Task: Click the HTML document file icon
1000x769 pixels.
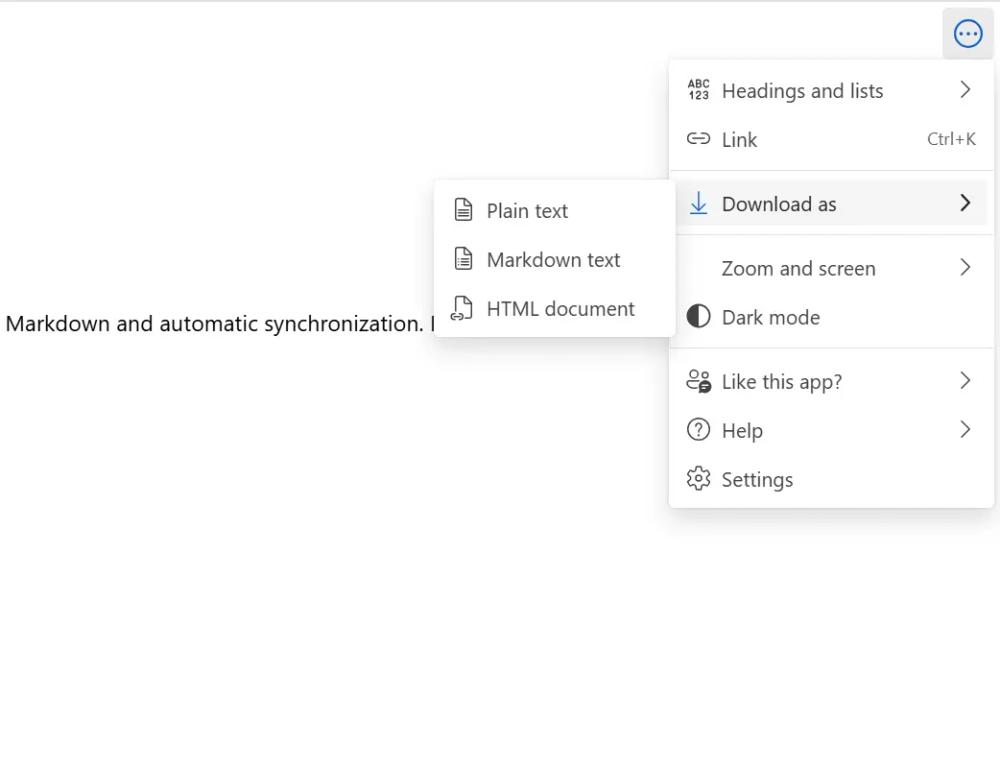Action: [462, 309]
